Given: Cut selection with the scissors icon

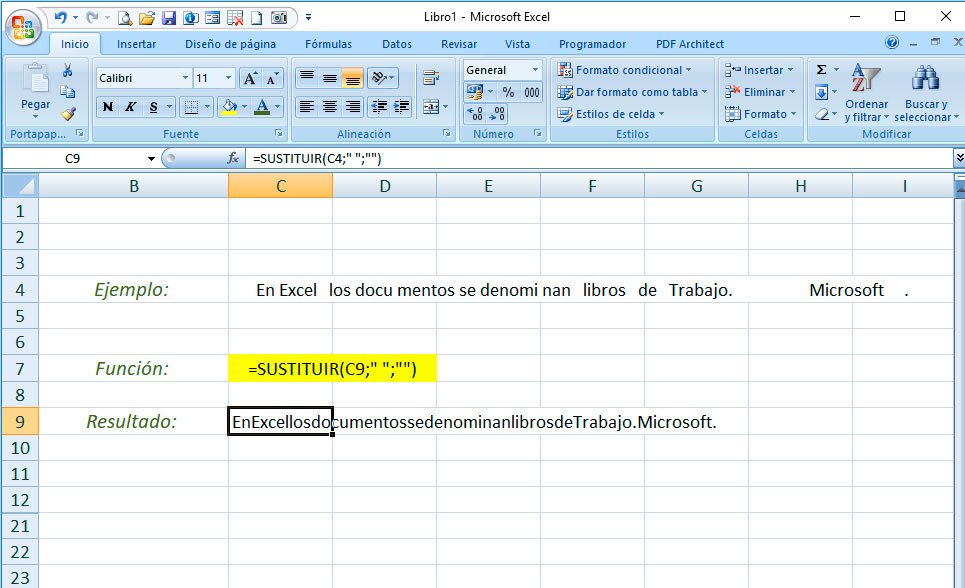Looking at the screenshot, I should [68, 70].
